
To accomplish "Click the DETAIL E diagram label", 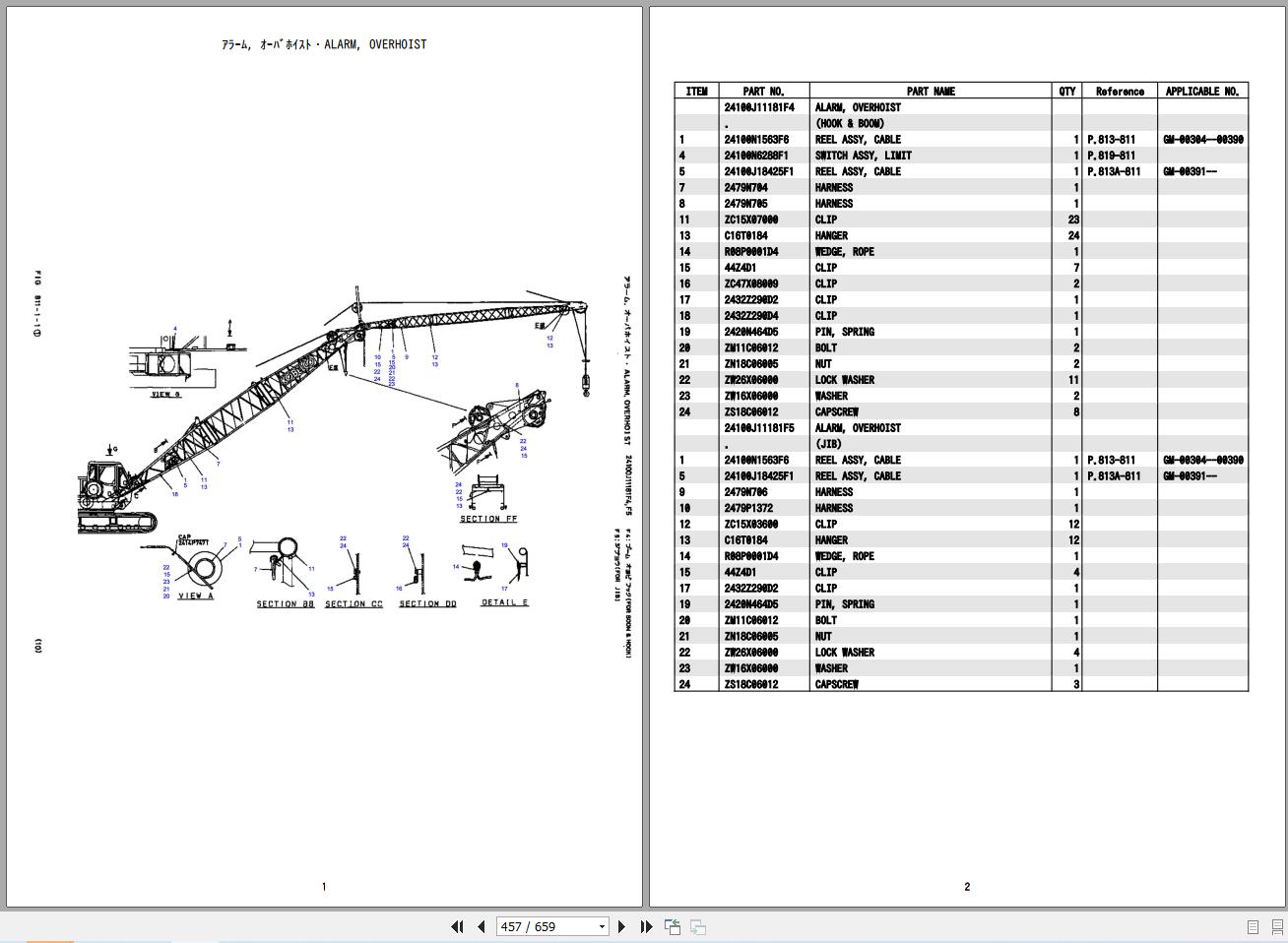I will pyautogui.click(x=504, y=601).
